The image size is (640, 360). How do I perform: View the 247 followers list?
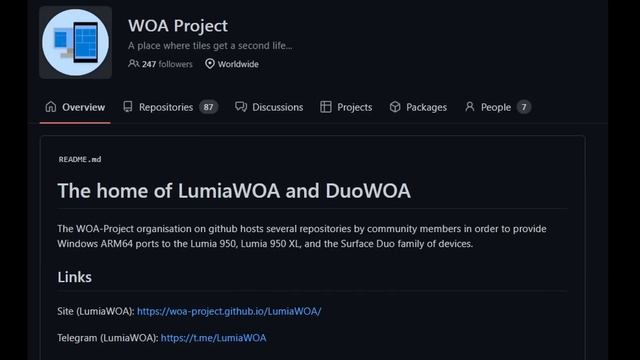point(167,64)
